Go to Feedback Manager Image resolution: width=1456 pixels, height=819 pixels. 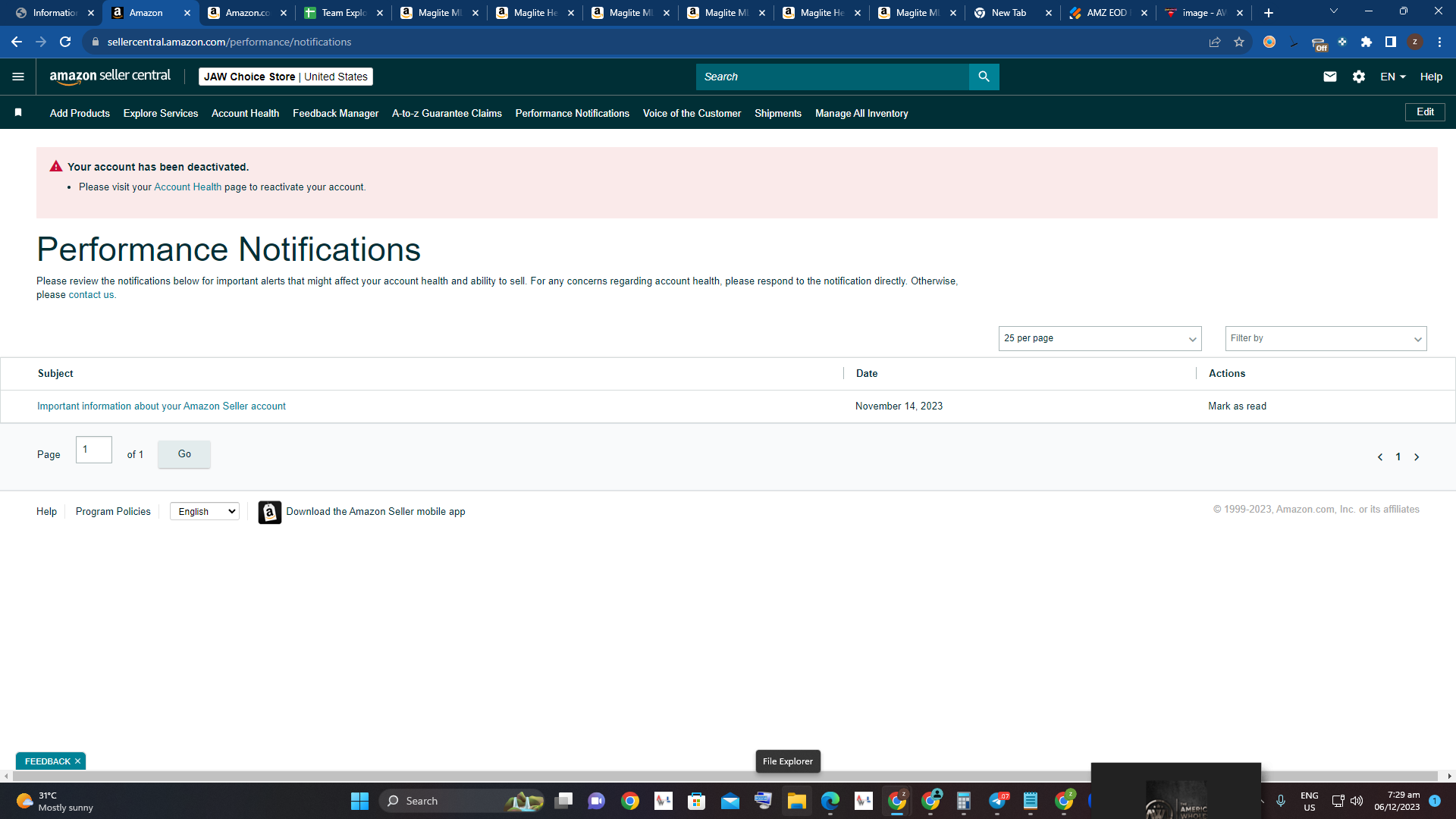click(x=335, y=113)
